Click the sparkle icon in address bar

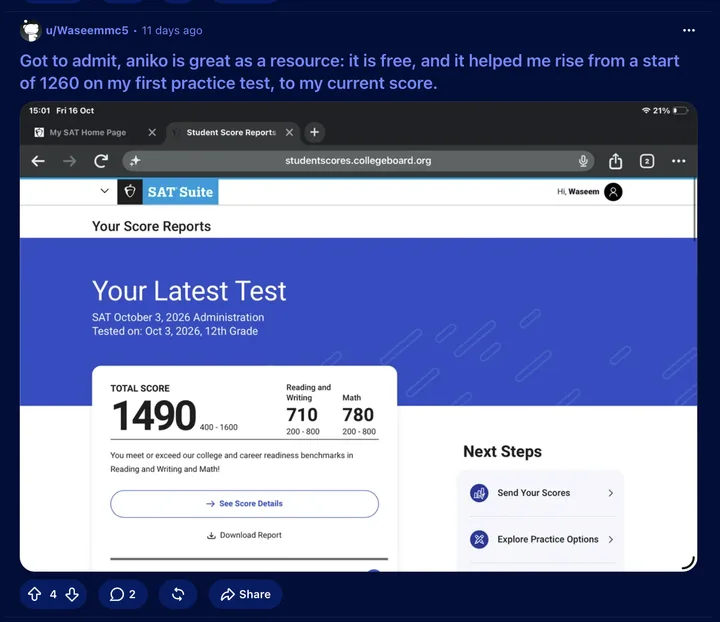pyautogui.click(x=135, y=161)
